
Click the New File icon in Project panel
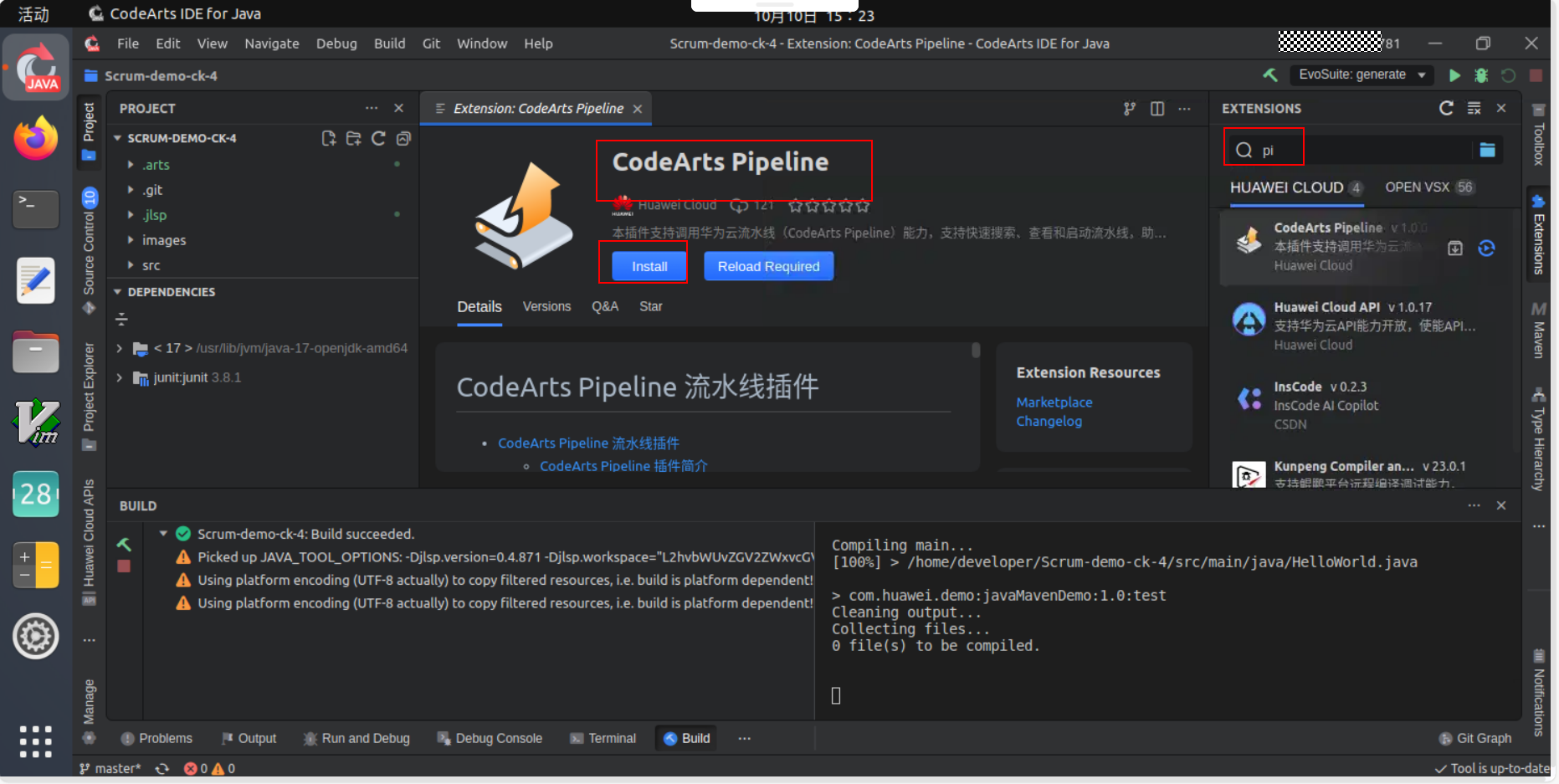[329, 138]
